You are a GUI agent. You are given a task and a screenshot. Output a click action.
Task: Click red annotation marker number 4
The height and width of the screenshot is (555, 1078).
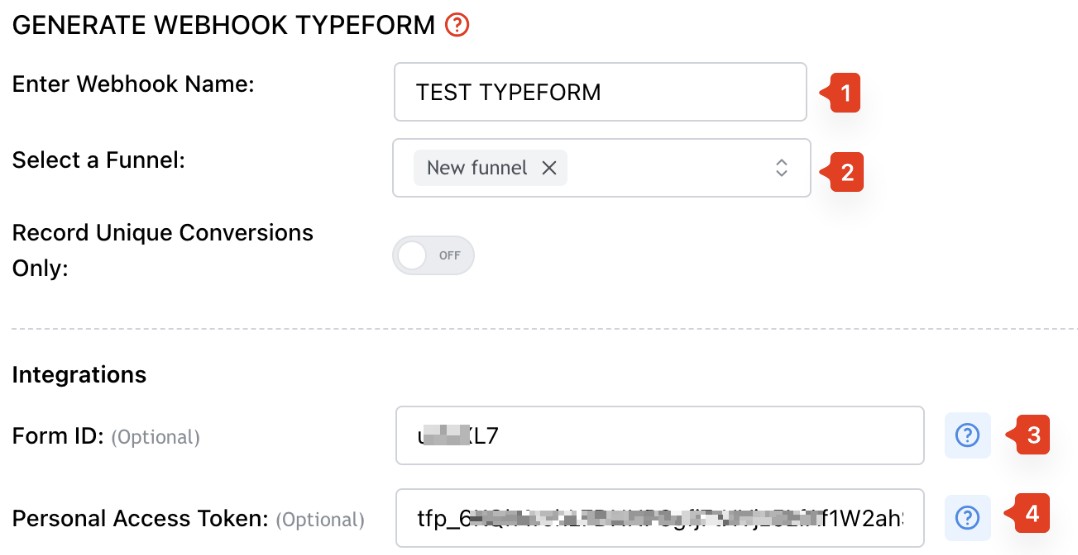coord(1027,513)
